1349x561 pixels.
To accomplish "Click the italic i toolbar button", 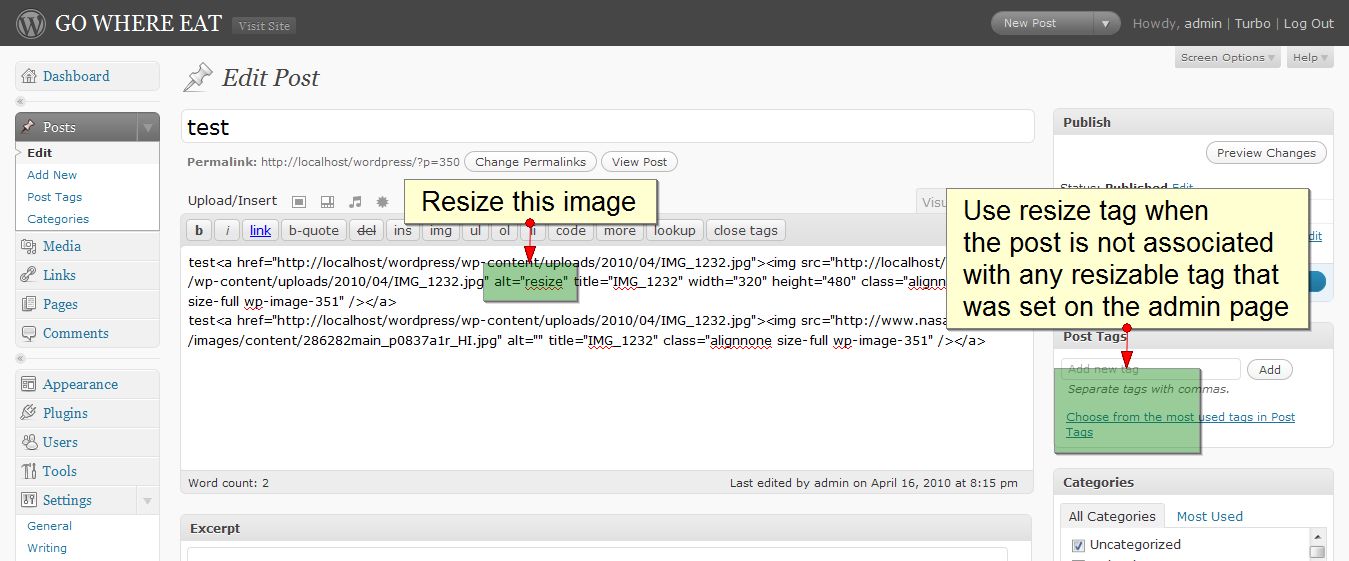I will (x=227, y=231).
